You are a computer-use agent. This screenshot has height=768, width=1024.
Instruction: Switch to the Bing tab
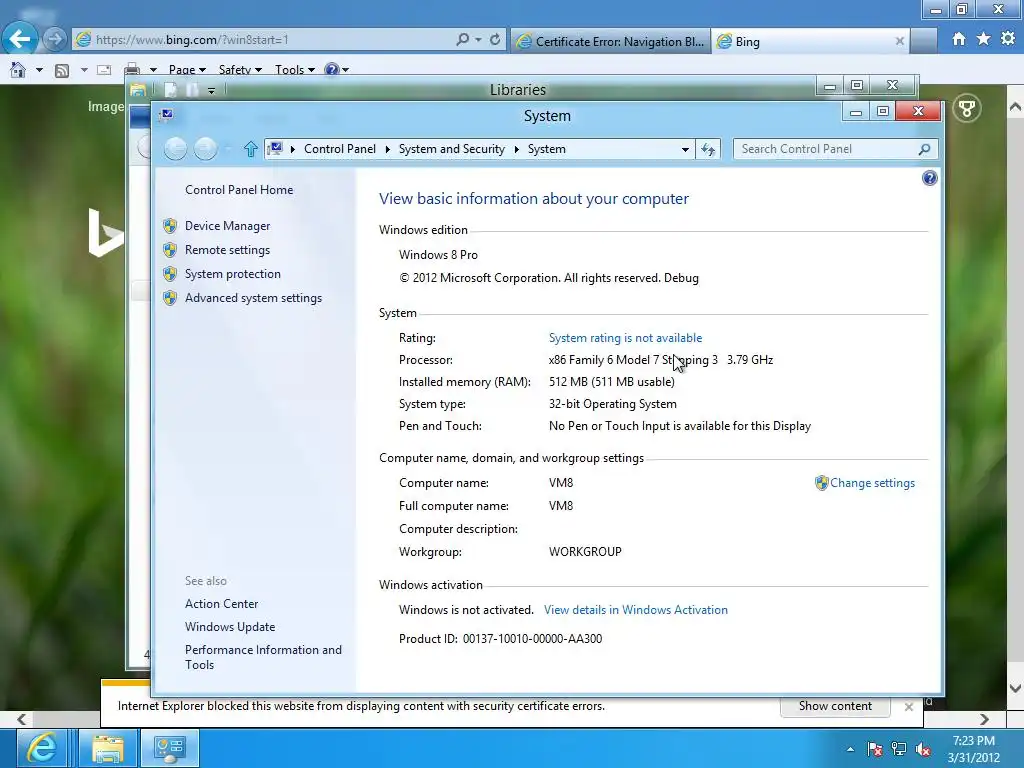click(801, 41)
